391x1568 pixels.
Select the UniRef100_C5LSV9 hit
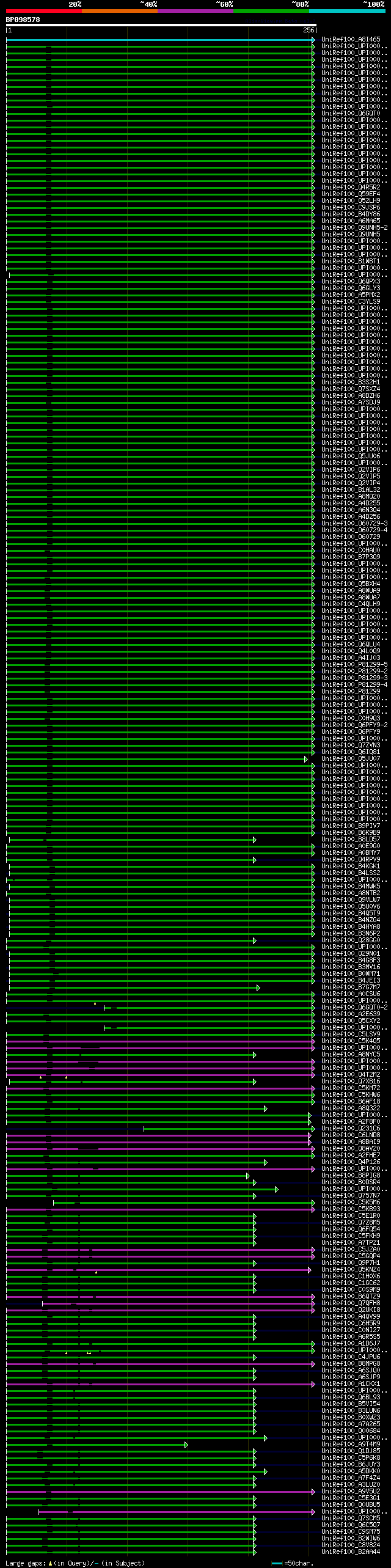(x=351, y=1035)
